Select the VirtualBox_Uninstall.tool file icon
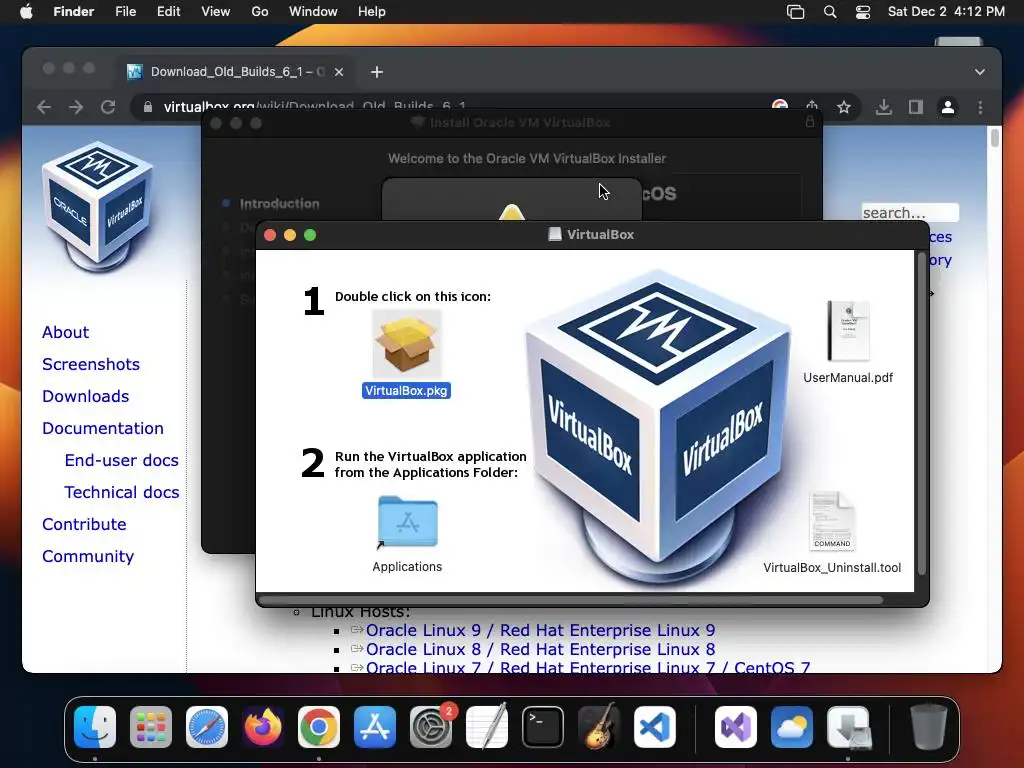Screen dimensions: 1024x768 coord(832,521)
